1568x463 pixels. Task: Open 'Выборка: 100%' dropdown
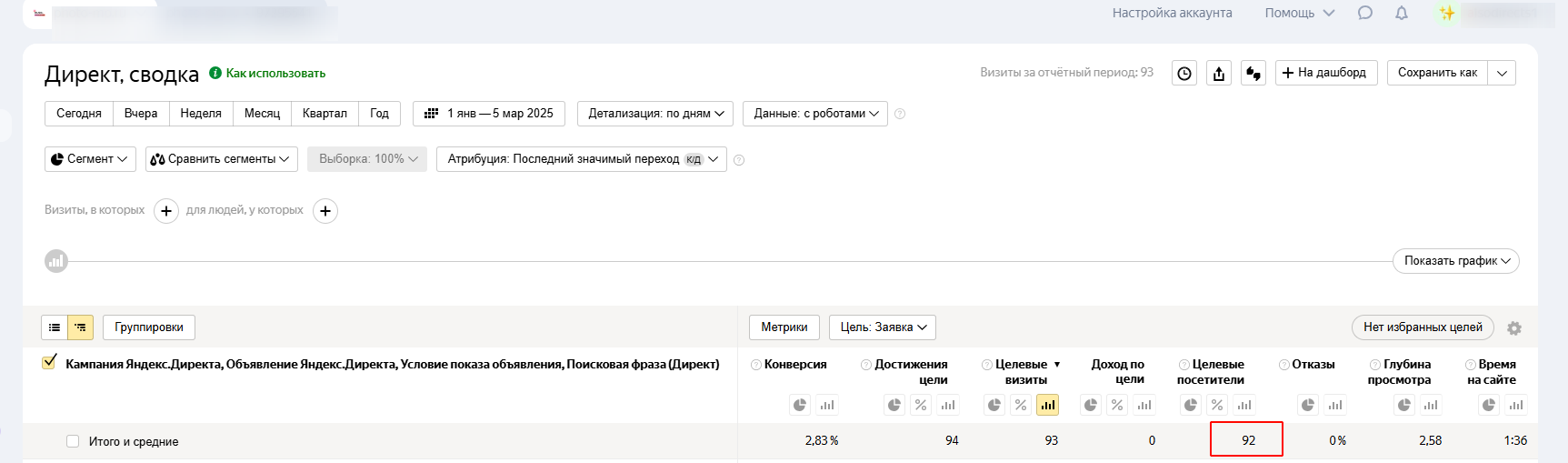click(367, 159)
